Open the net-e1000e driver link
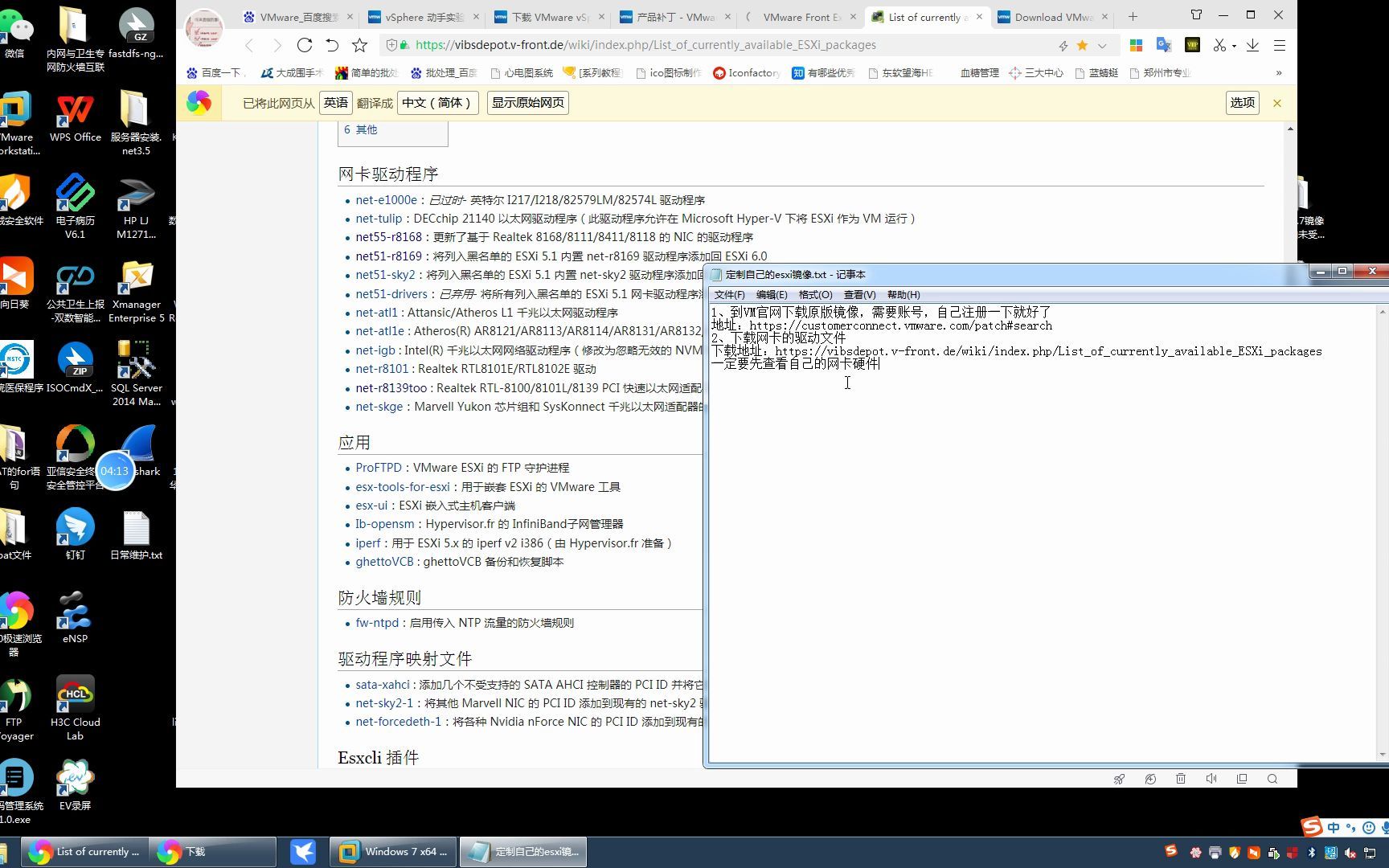Screen dimensions: 1389x868 [386, 200]
